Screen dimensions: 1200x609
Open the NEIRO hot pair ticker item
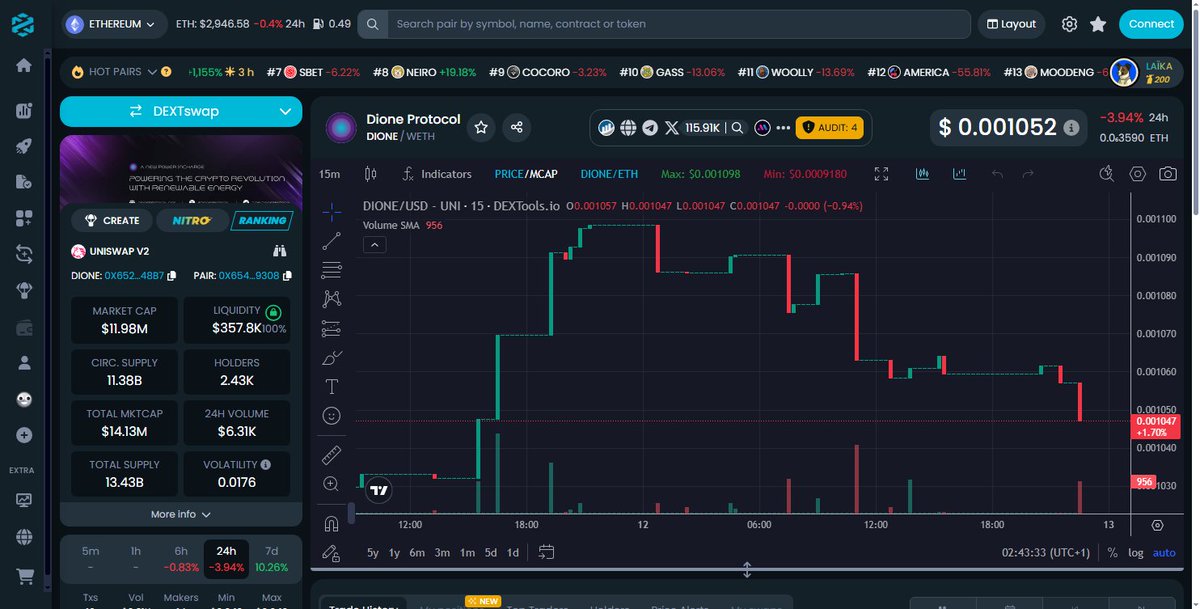coord(425,72)
